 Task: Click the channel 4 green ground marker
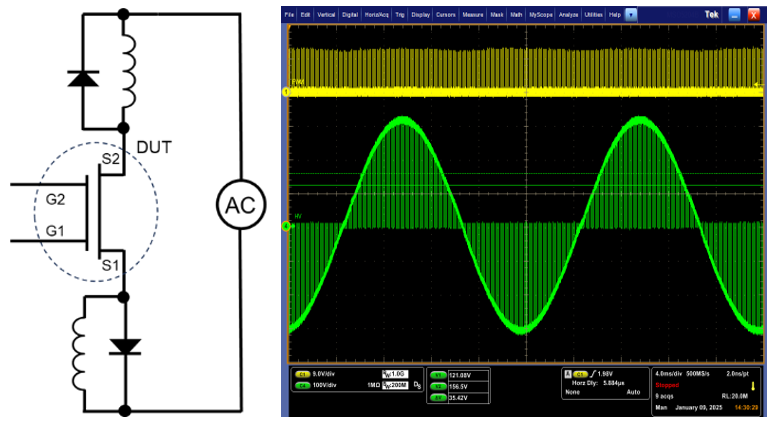click(x=286, y=227)
